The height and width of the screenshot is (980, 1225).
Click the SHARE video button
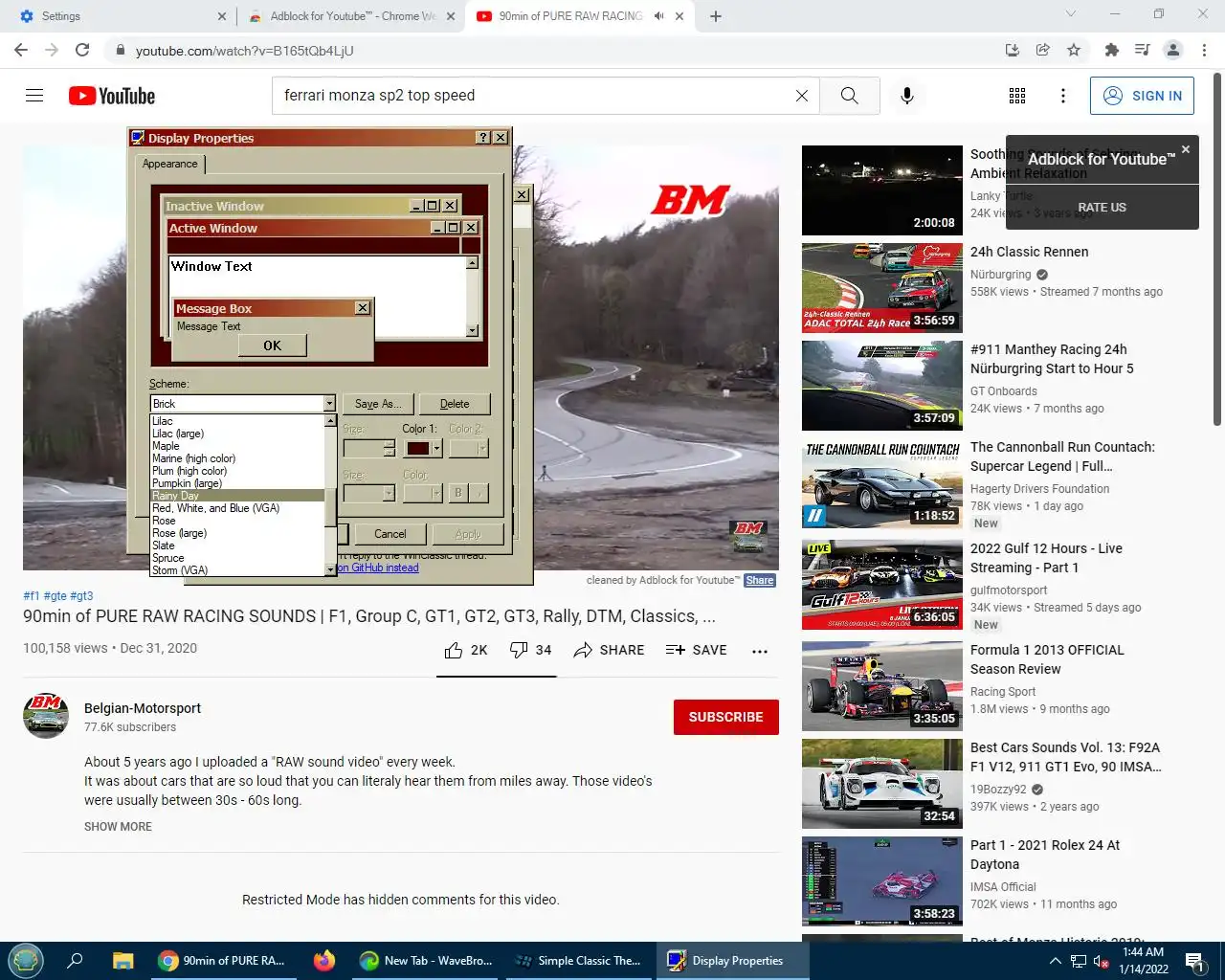(609, 650)
